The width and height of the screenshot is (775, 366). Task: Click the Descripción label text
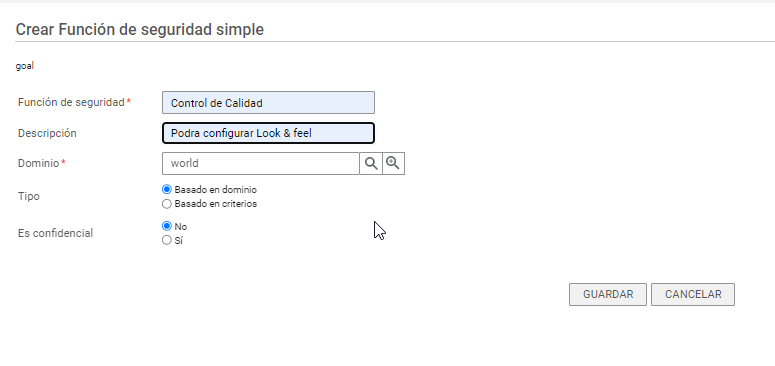(x=47, y=133)
